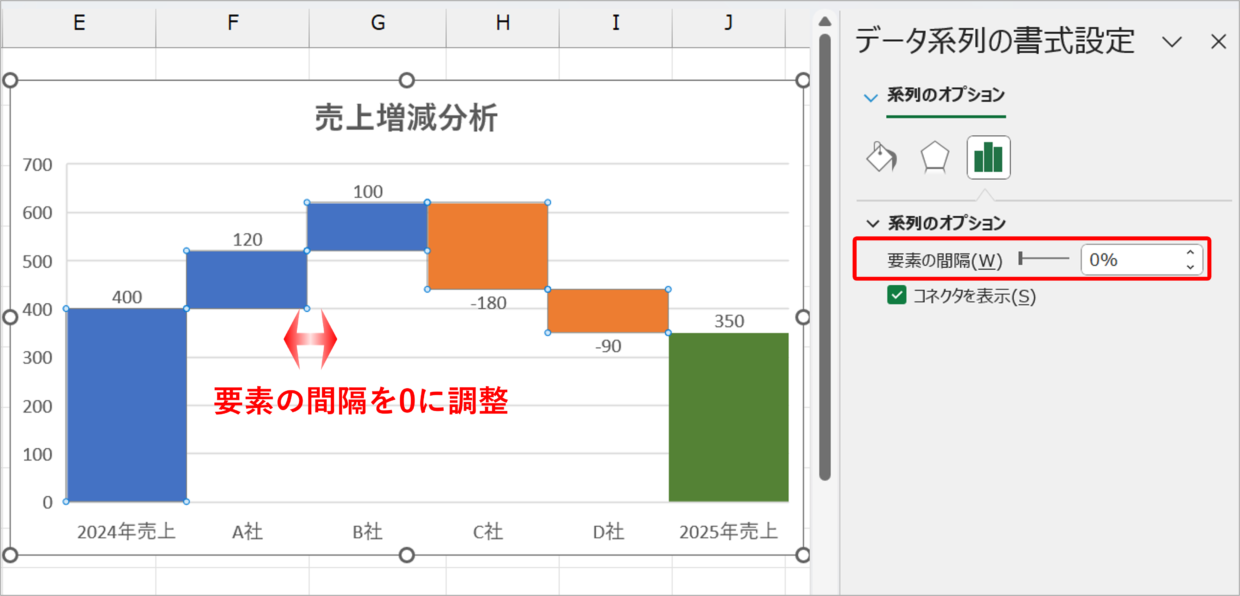
Task: Collapse the 系列のオプション section
Action: [873, 223]
